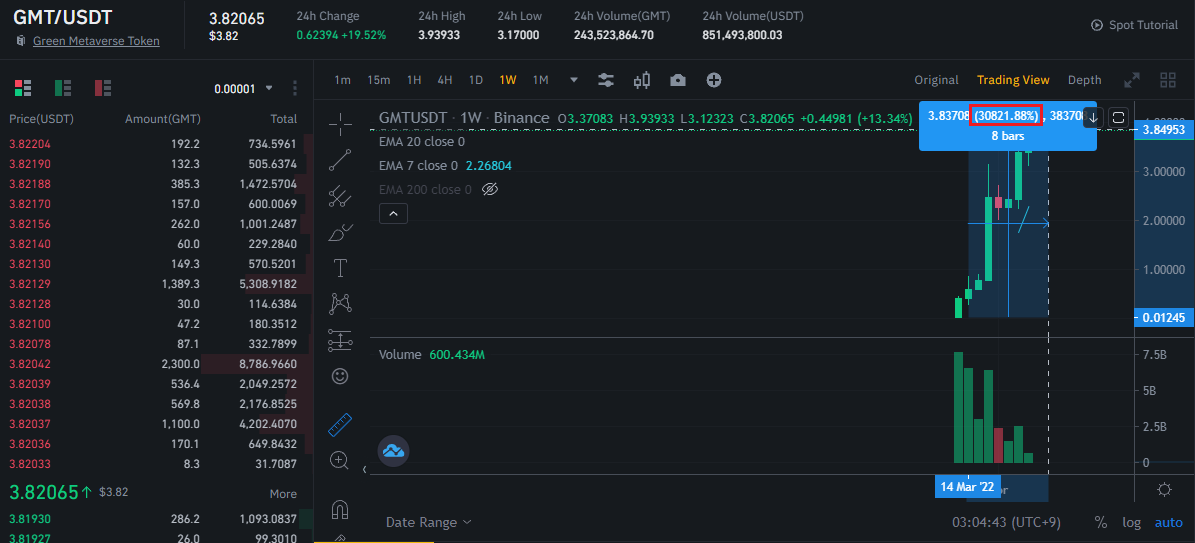Expand more time intervals dropdown arrow
1195x543 pixels.
[574, 80]
